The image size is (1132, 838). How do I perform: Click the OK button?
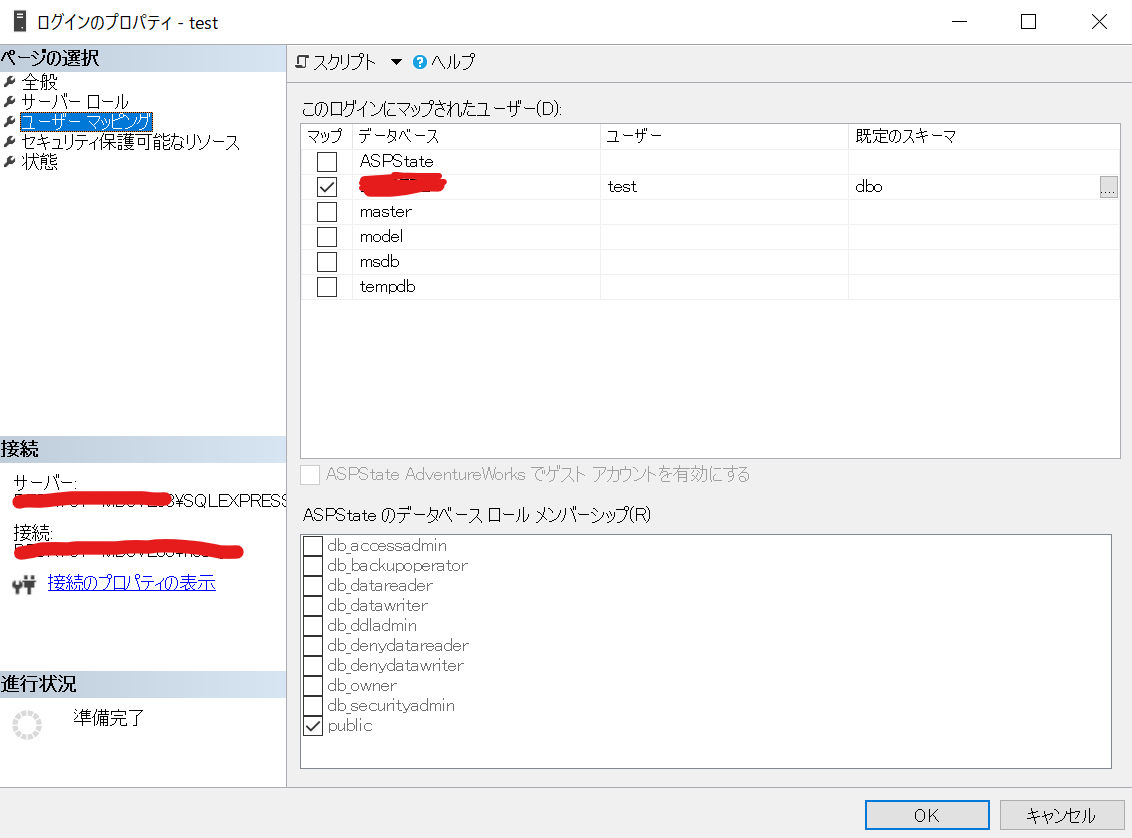[x=927, y=815]
